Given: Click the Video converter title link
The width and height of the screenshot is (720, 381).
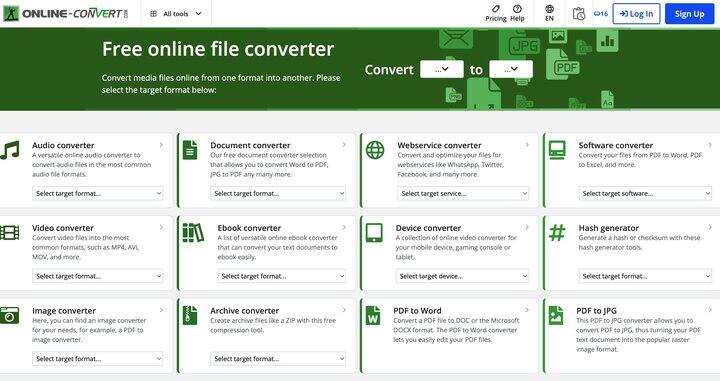Looking at the screenshot, I should (x=62, y=228).
